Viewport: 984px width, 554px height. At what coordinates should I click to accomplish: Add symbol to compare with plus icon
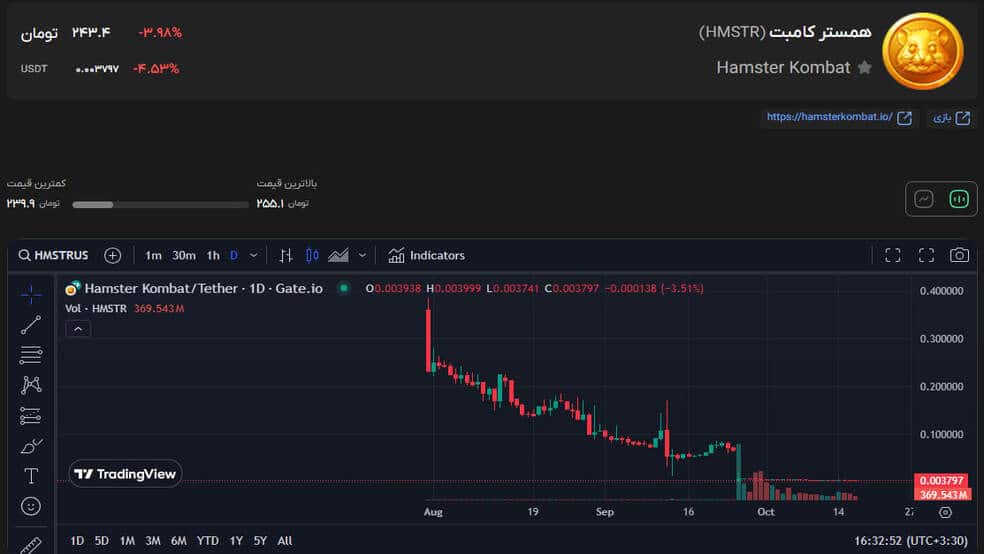112,255
